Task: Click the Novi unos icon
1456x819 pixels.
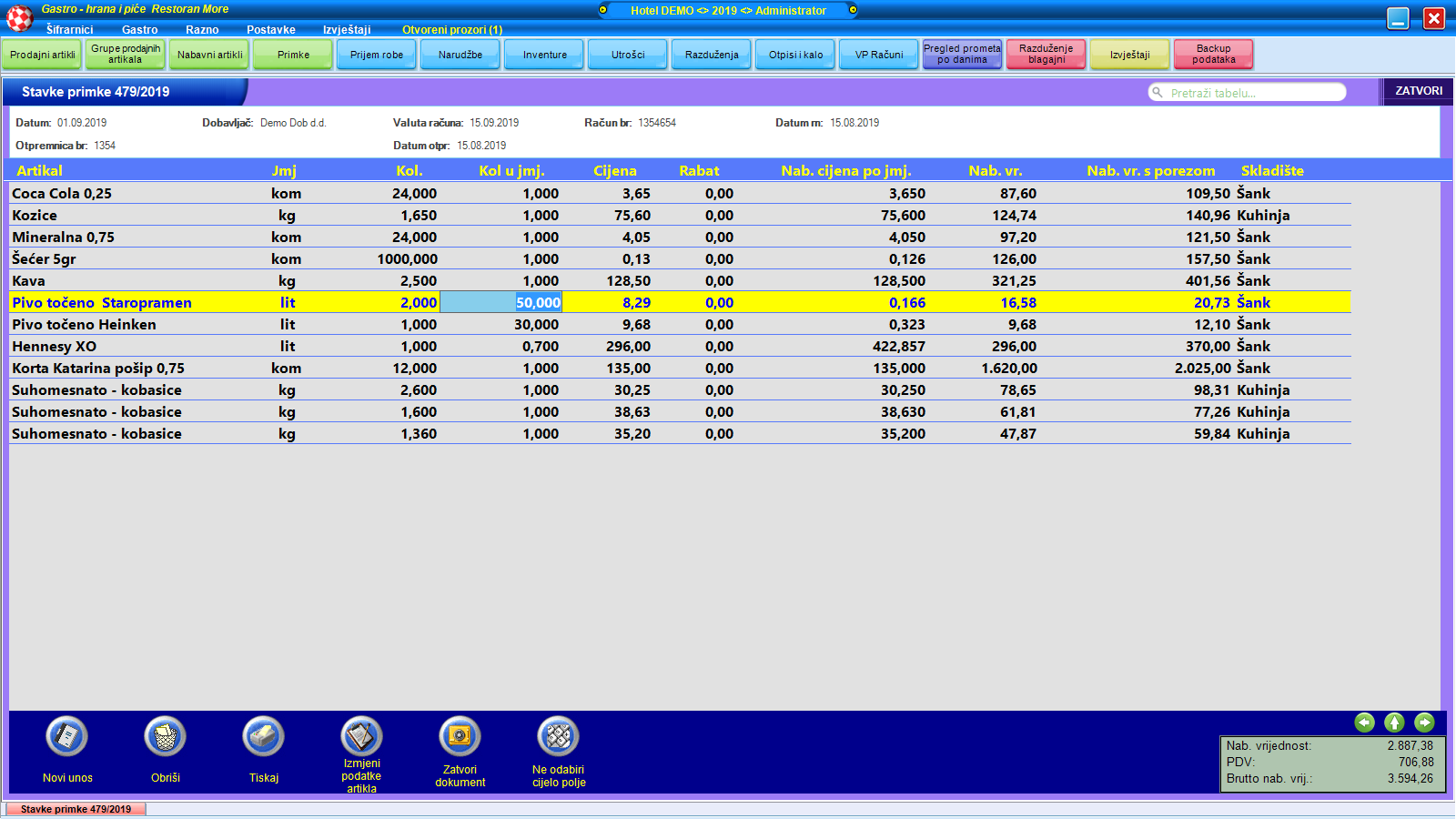Action: [x=67, y=737]
